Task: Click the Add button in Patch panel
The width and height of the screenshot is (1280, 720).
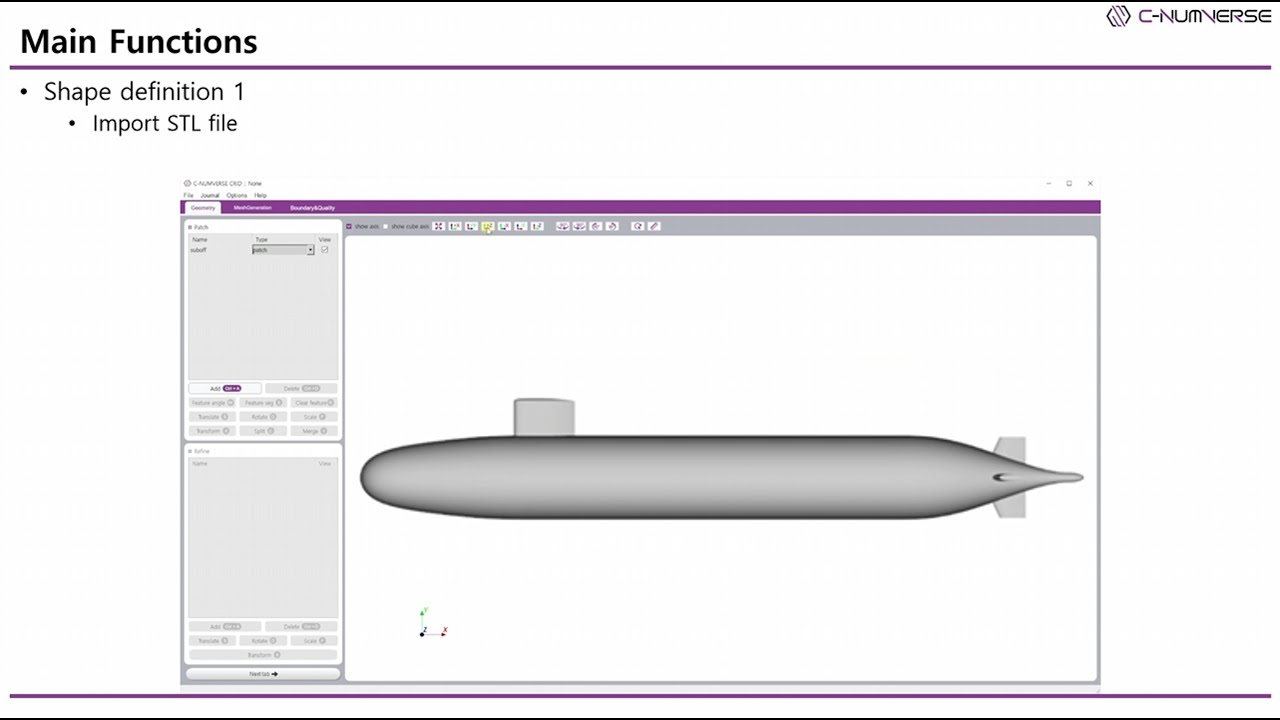Action: (225, 388)
